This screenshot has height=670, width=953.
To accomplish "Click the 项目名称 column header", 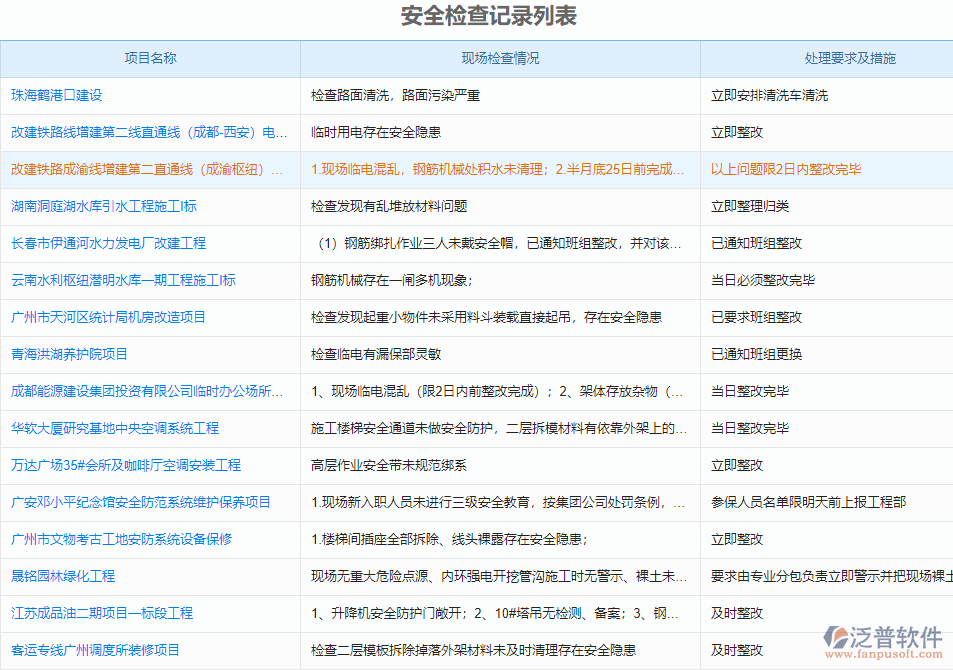I will click(152, 59).
